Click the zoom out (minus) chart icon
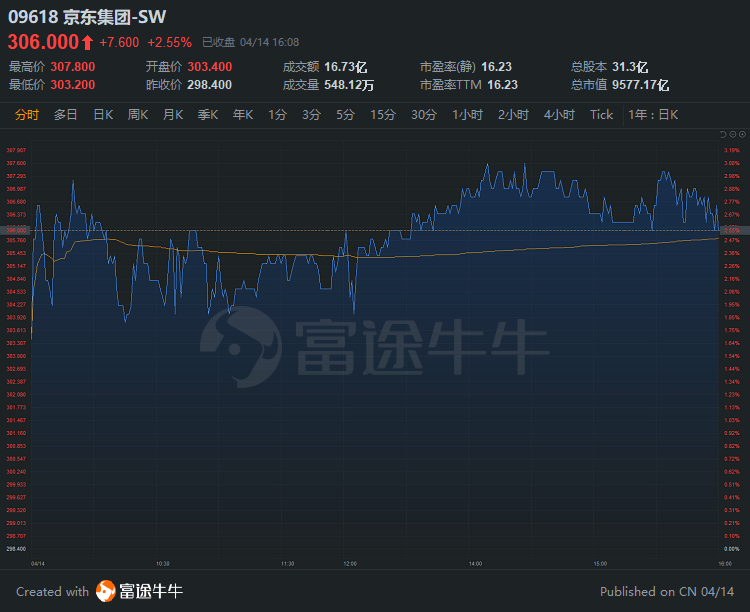The height and width of the screenshot is (612, 750). (x=733, y=134)
